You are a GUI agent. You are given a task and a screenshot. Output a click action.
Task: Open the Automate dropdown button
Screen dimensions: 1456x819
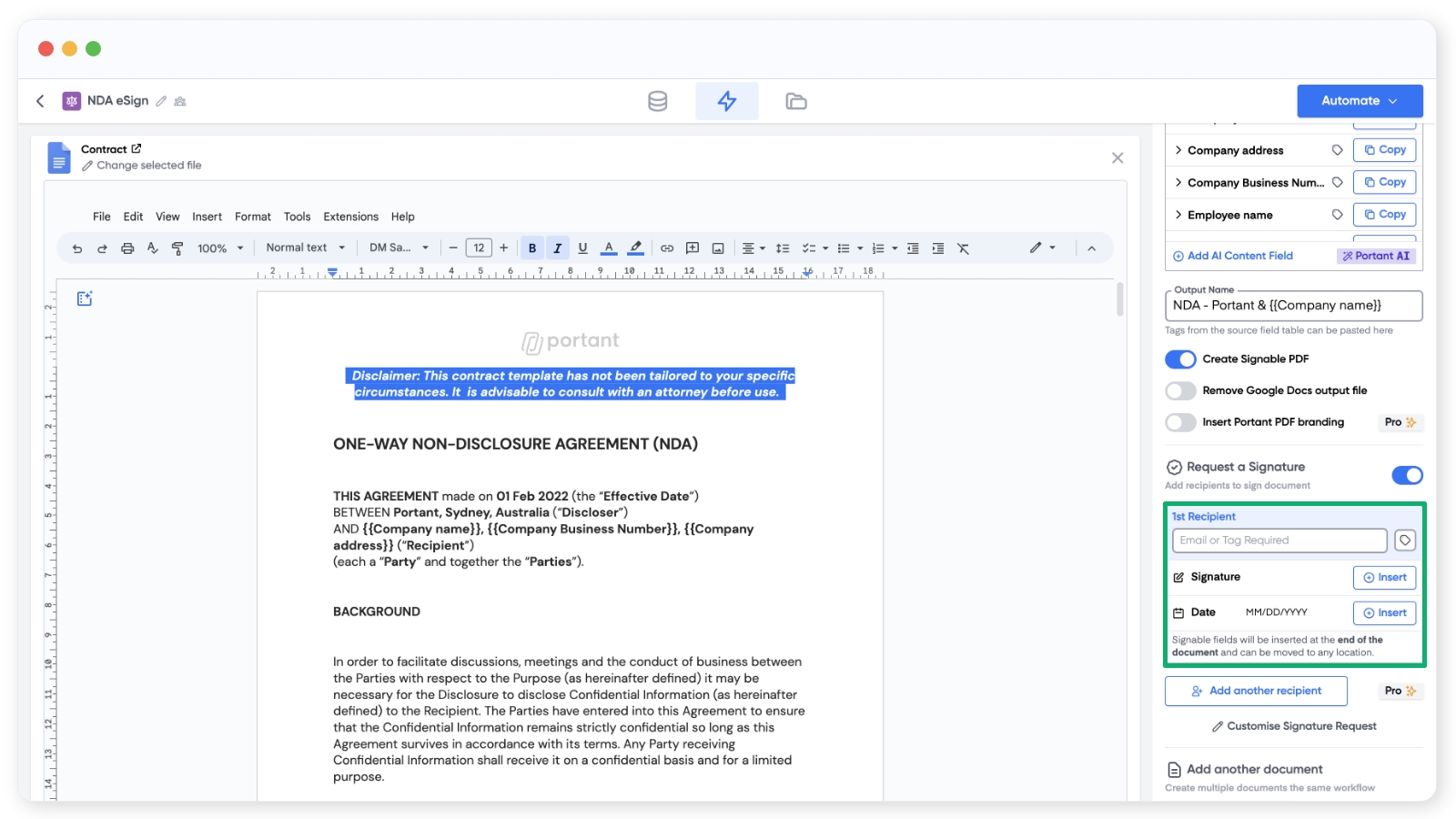pyautogui.click(x=1359, y=101)
